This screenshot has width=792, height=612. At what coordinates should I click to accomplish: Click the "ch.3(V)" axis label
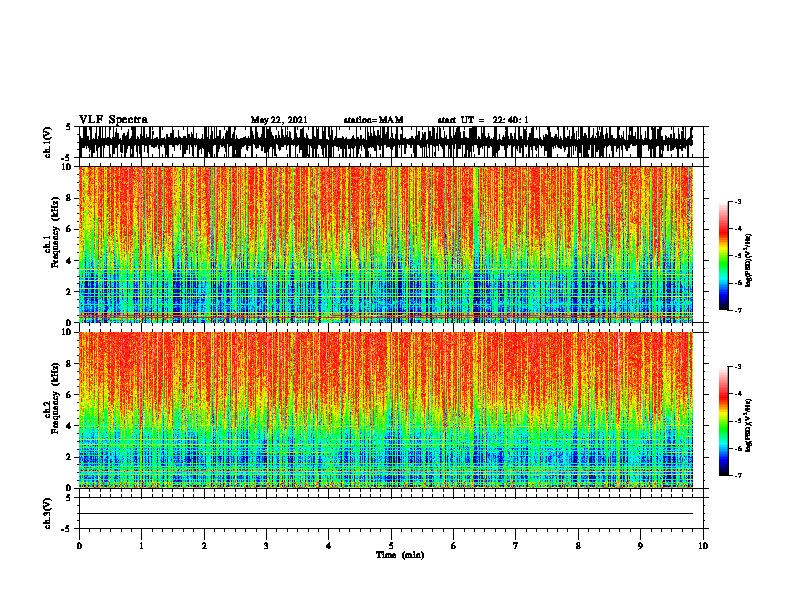[x=48, y=513]
